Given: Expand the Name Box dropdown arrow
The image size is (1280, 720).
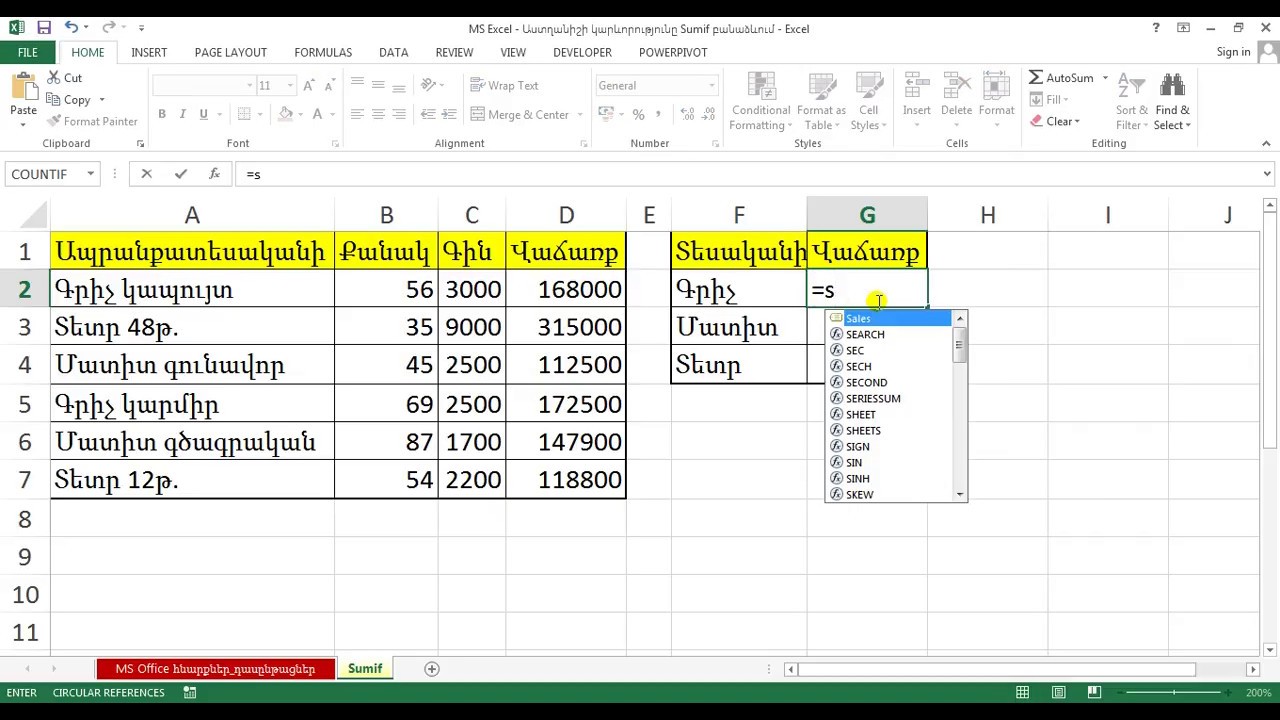Looking at the screenshot, I should 90,174.
